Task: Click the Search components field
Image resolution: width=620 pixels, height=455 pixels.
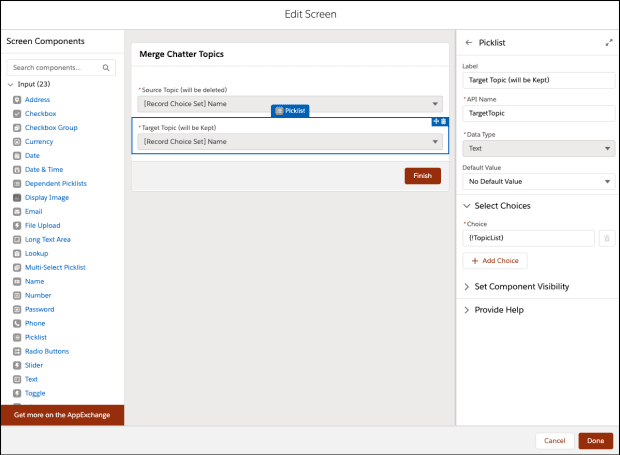Action: click(x=61, y=68)
